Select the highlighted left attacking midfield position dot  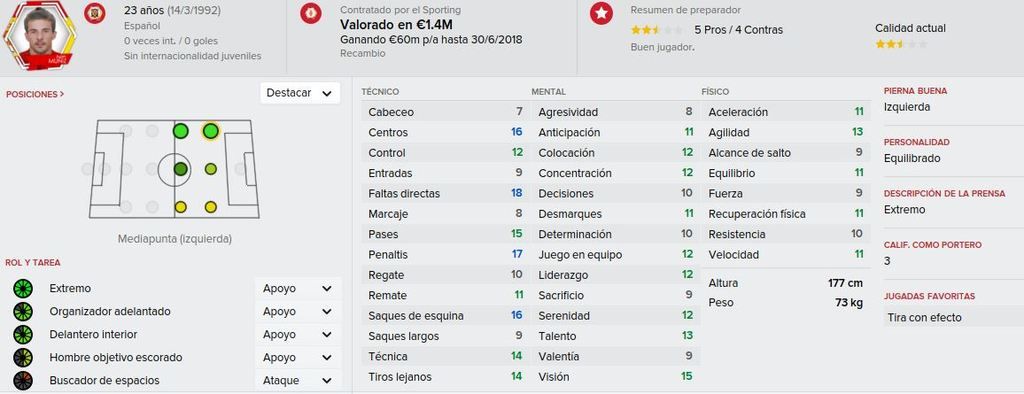pos(210,131)
